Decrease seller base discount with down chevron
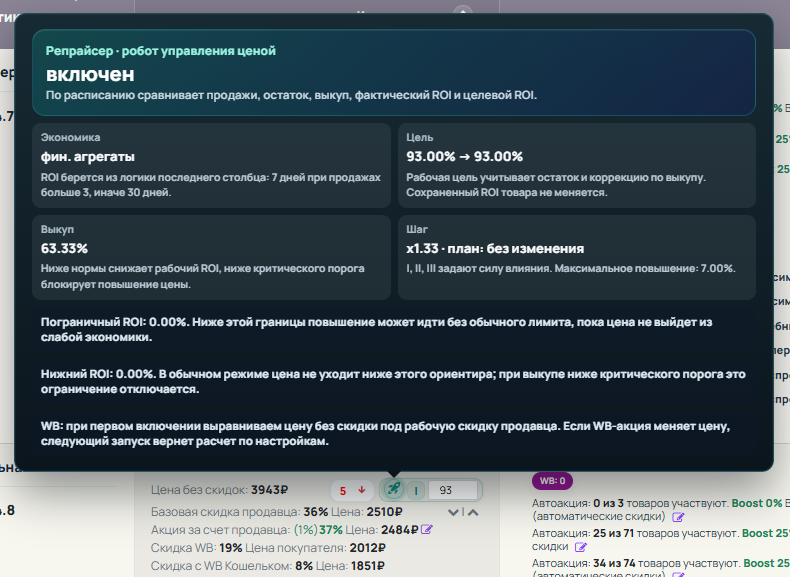The image size is (790, 577). coord(453,512)
